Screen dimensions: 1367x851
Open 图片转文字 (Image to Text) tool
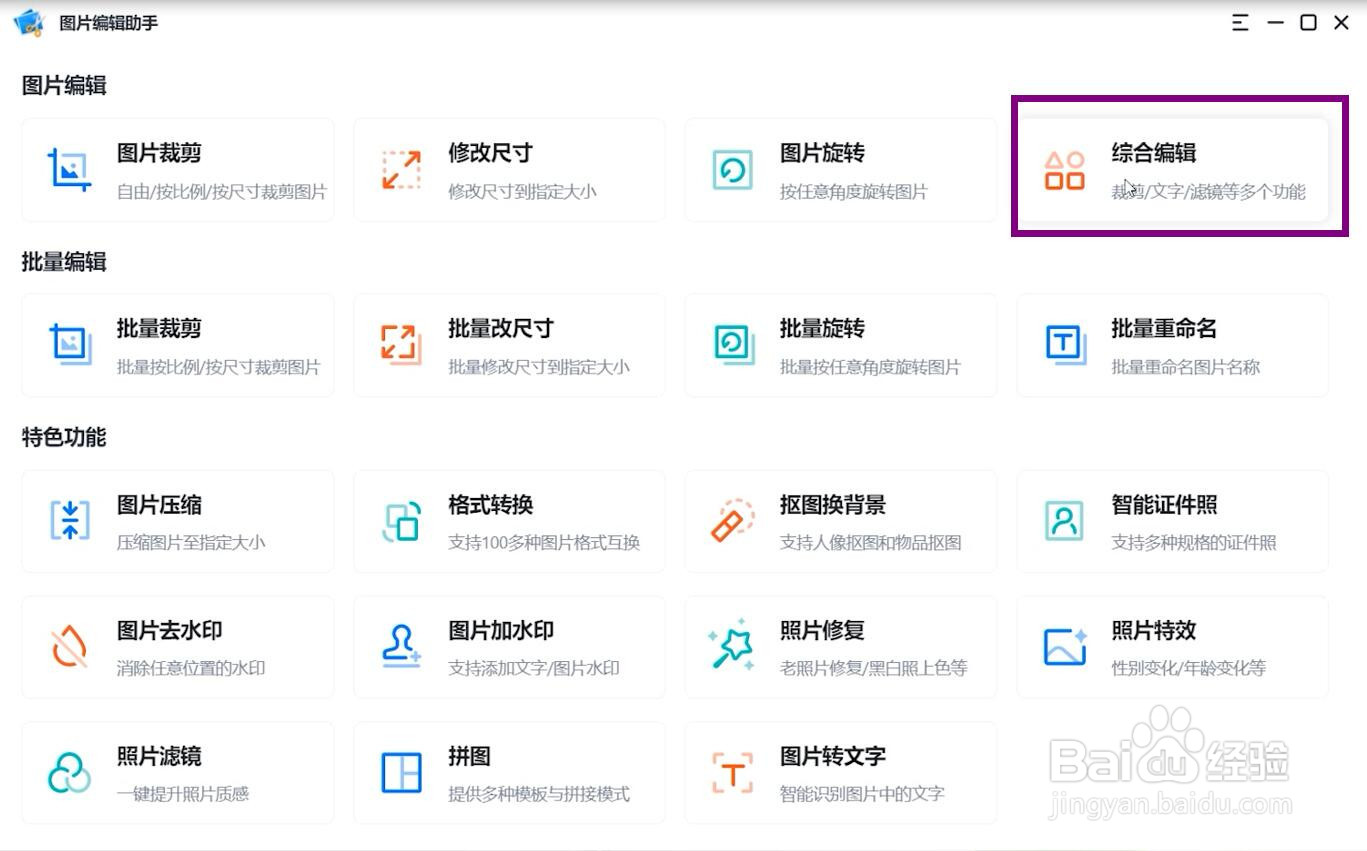[x=840, y=772]
